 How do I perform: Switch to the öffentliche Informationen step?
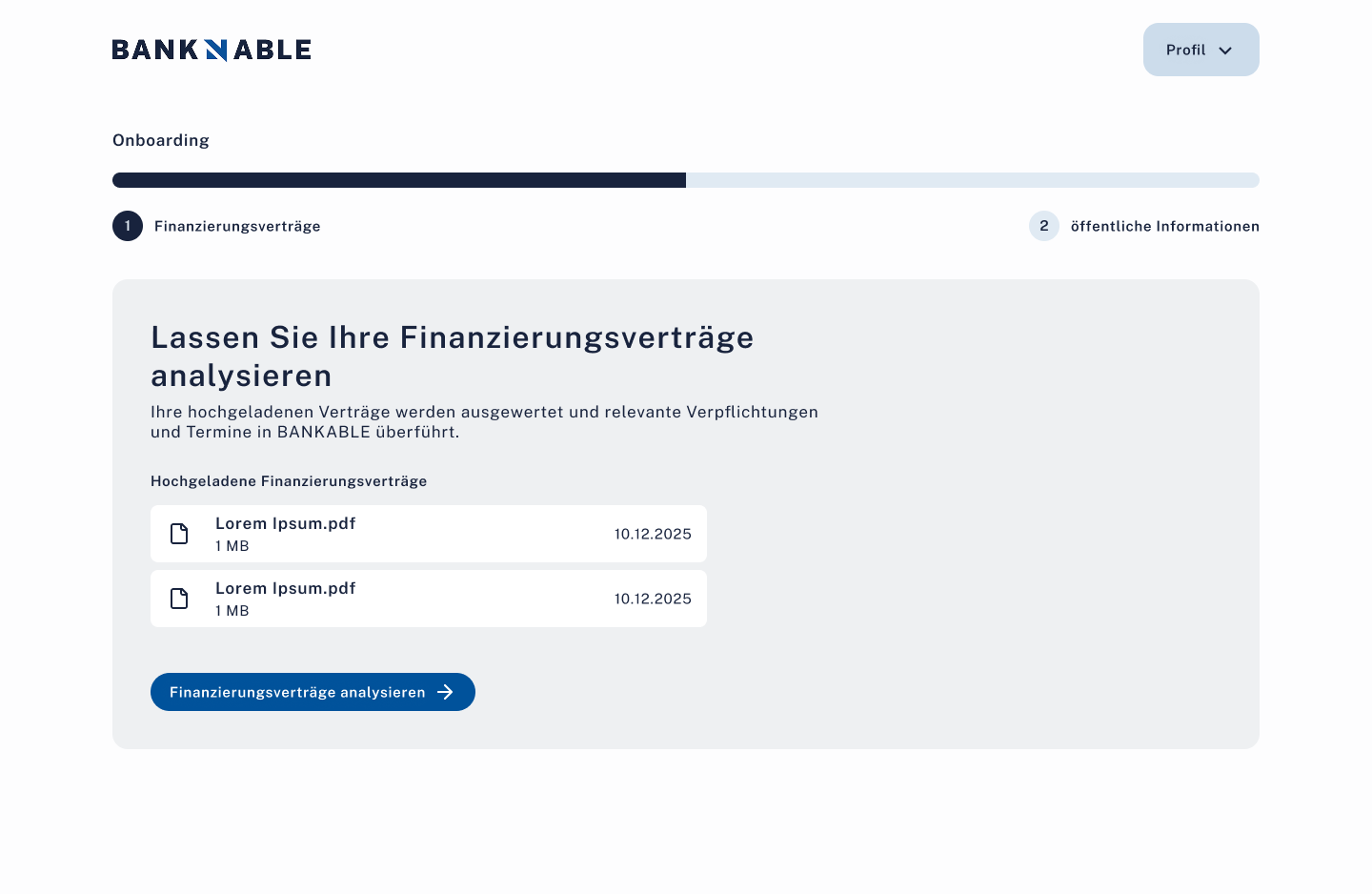pyautogui.click(x=1164, y=226)
